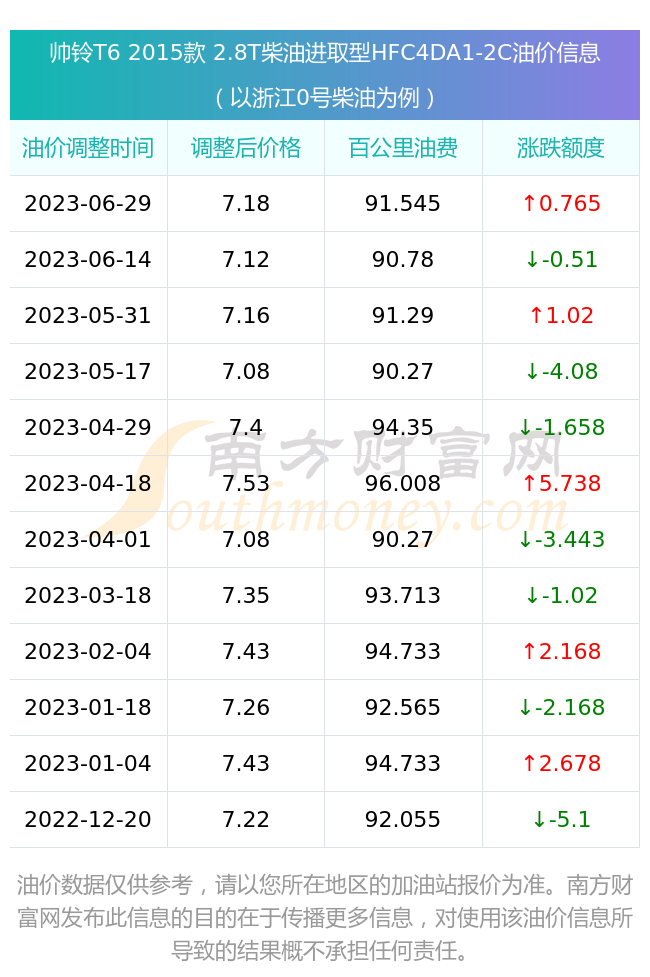
Task: Click the red ↑0.765 change value
Action: coord(561,203)
